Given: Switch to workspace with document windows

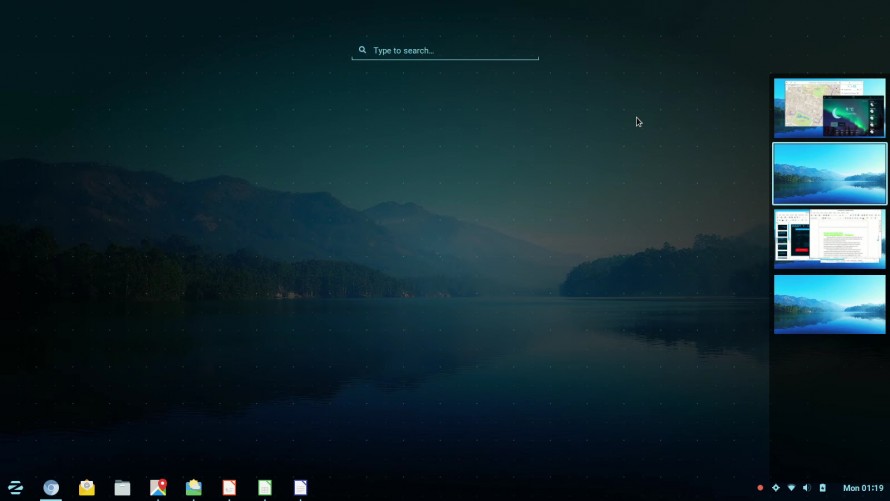Looking at the screenshot, I should point(829,239).
